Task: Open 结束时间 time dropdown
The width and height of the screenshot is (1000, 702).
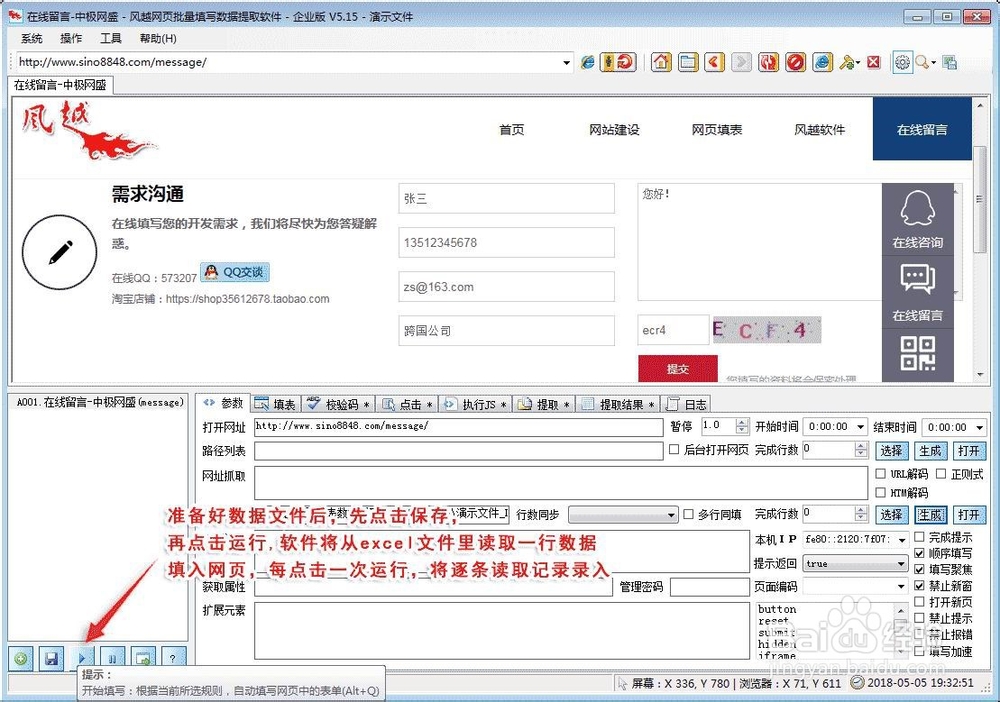Action: 980,427
